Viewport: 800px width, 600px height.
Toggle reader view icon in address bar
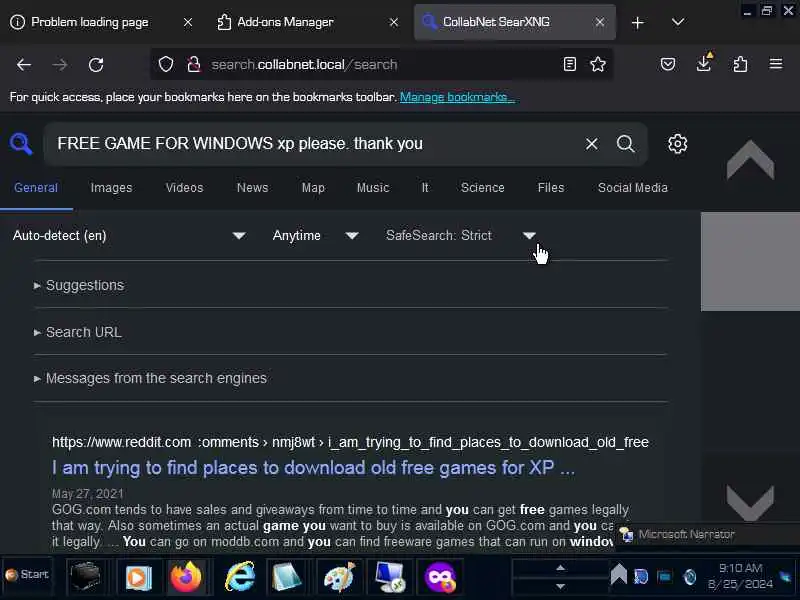point(570,64)
